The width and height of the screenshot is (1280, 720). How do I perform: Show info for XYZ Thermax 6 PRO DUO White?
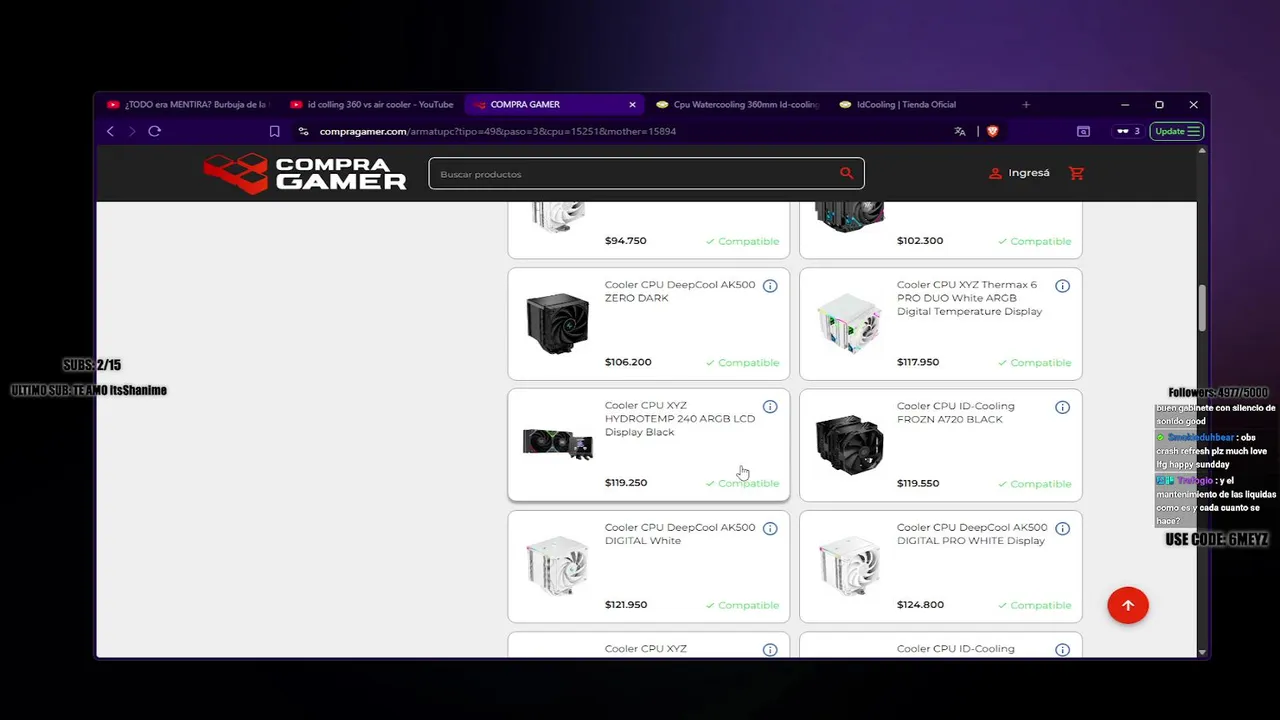point(1062,286)
